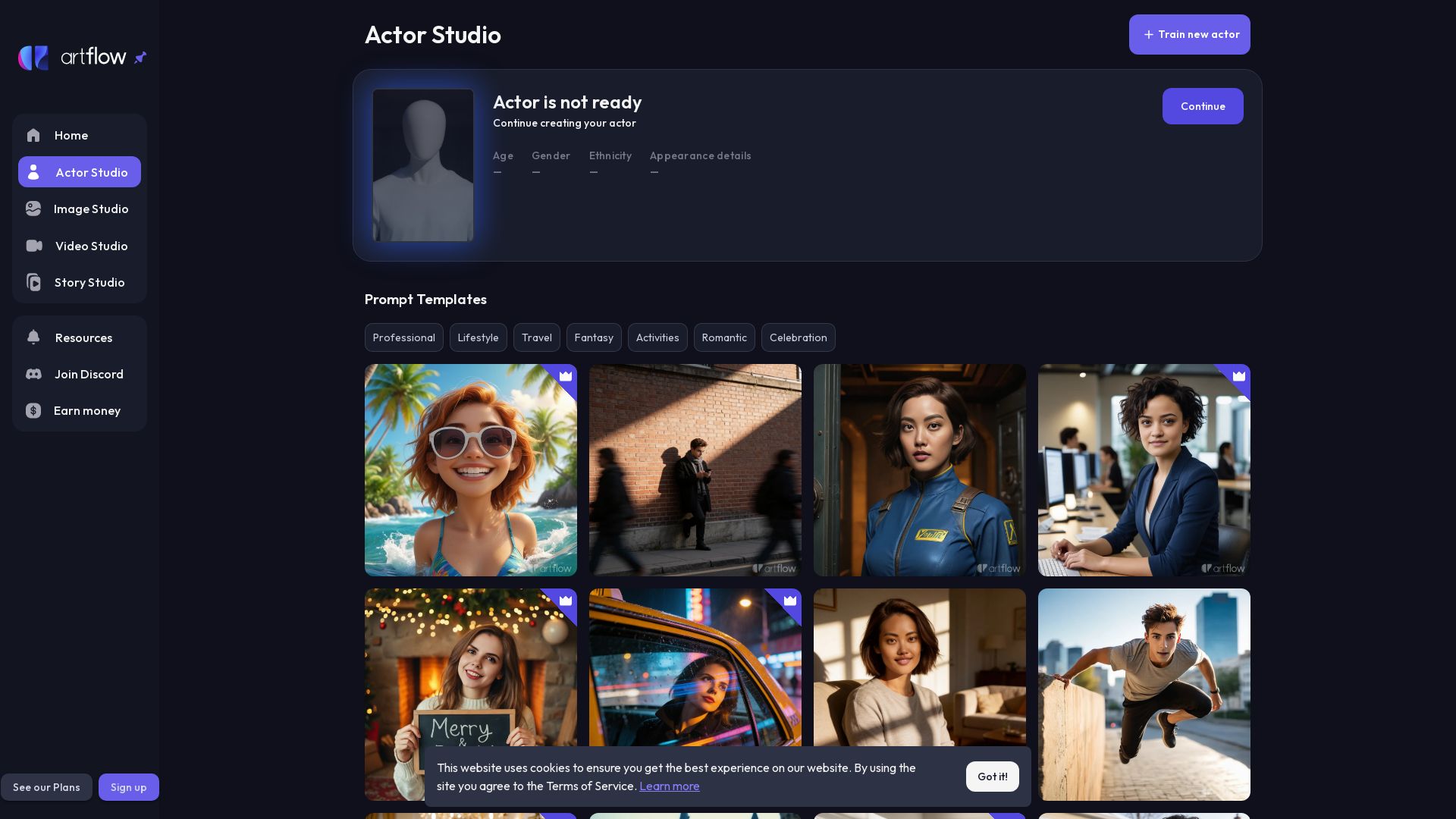Click the Story Studio icon

pos(33,282)
